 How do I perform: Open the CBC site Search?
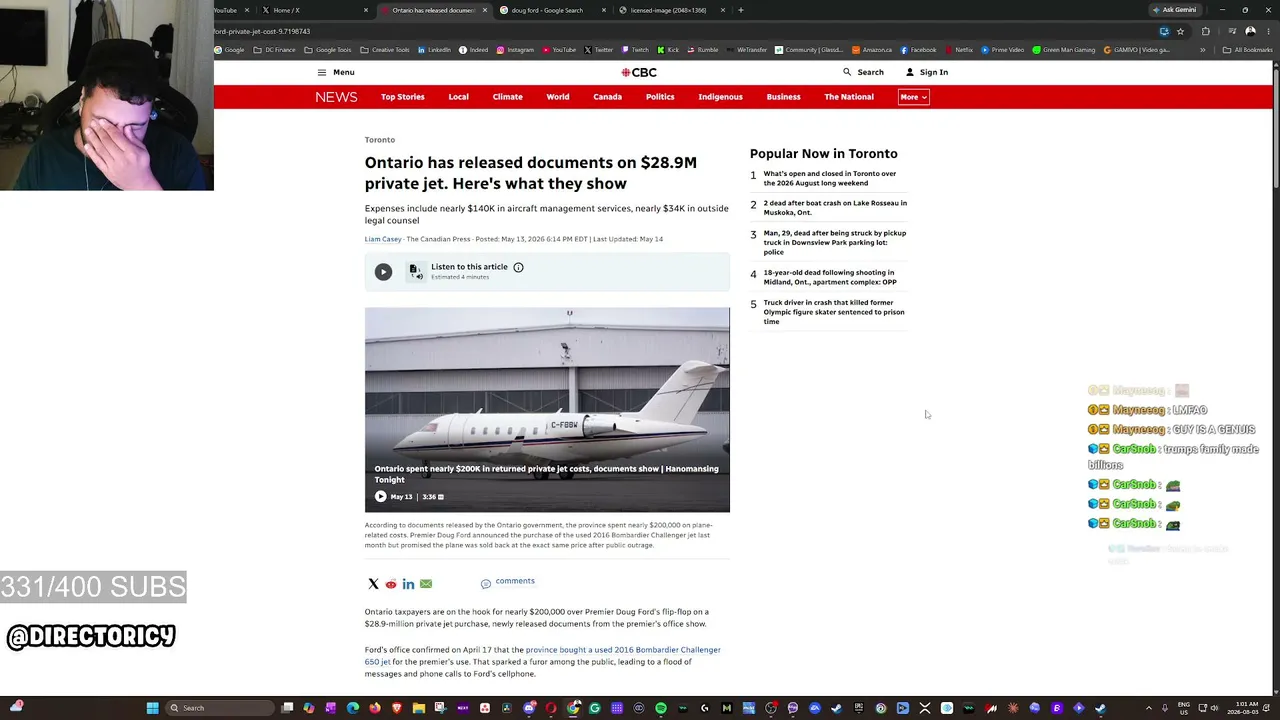coord(863,72)
